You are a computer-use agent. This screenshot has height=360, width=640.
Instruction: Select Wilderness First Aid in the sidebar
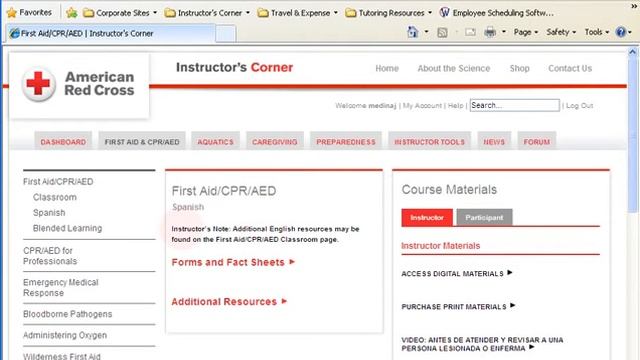click(62, 356)
